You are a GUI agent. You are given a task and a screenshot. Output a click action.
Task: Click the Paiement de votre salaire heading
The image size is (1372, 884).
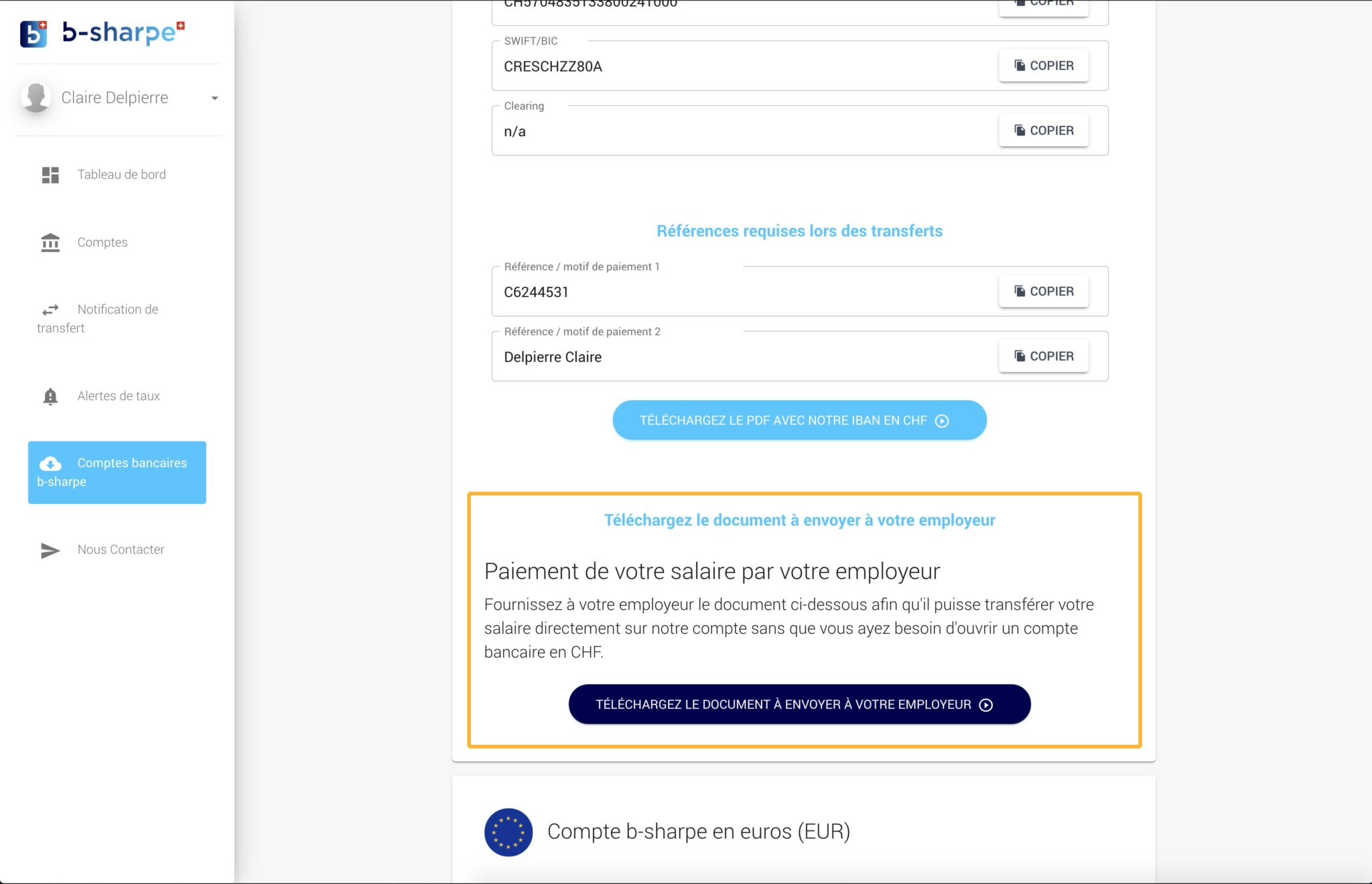(x=712, y=571)
